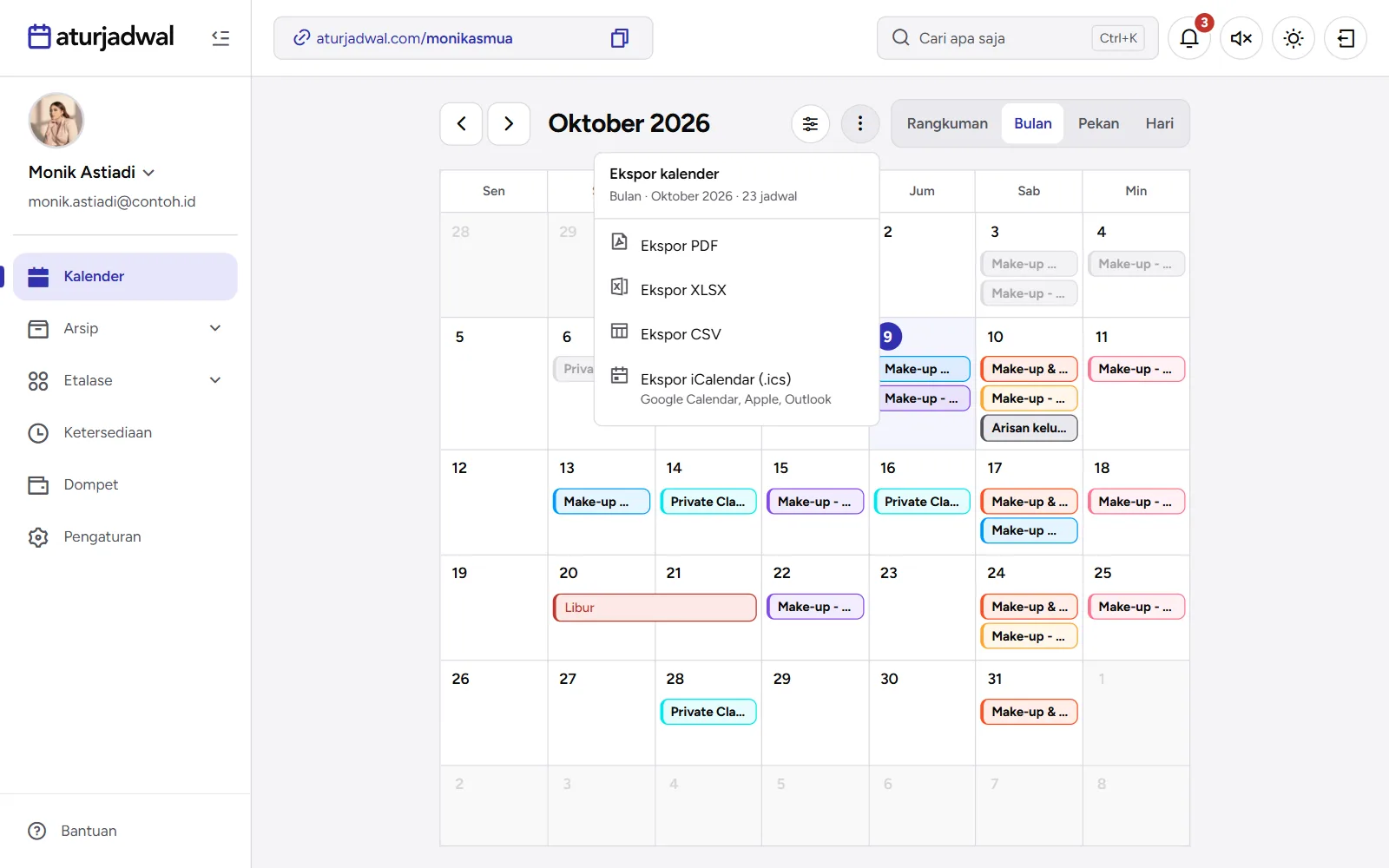Open the Libur event on October 20
The height and width of the screenshot is (868, 1389).
[x=655, y=608]
